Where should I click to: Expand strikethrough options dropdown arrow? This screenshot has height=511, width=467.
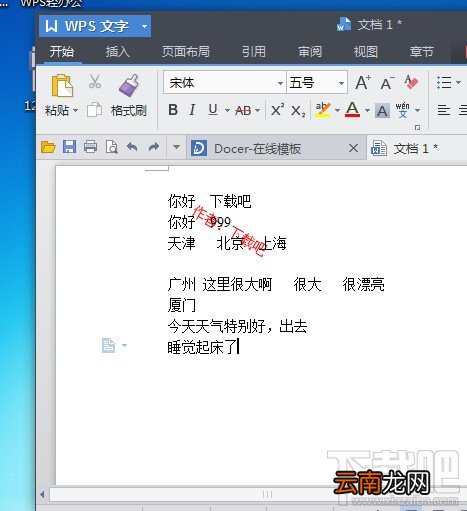pyautogui.click(x=257, y=110)
